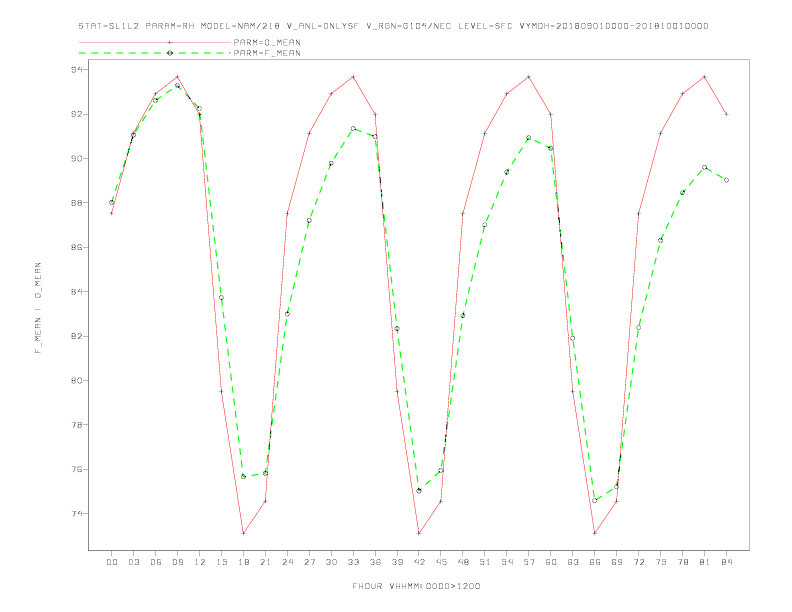Click the 24 forecast hour x-axis label

coord(287,562)
